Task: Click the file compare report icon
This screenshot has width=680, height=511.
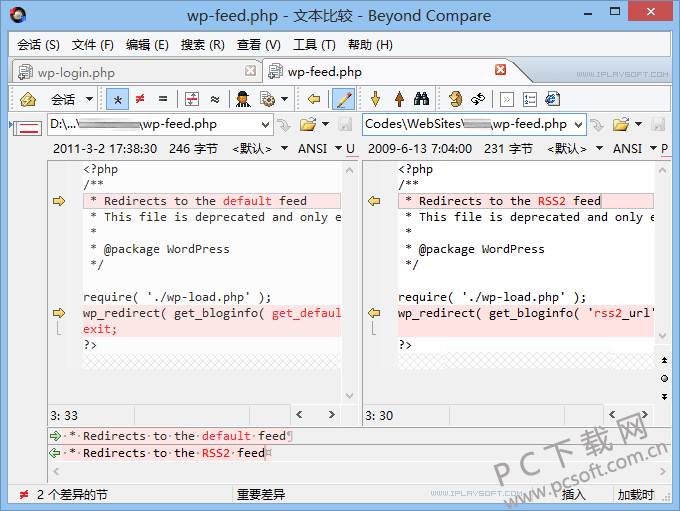Action: [x=553, y=99]
